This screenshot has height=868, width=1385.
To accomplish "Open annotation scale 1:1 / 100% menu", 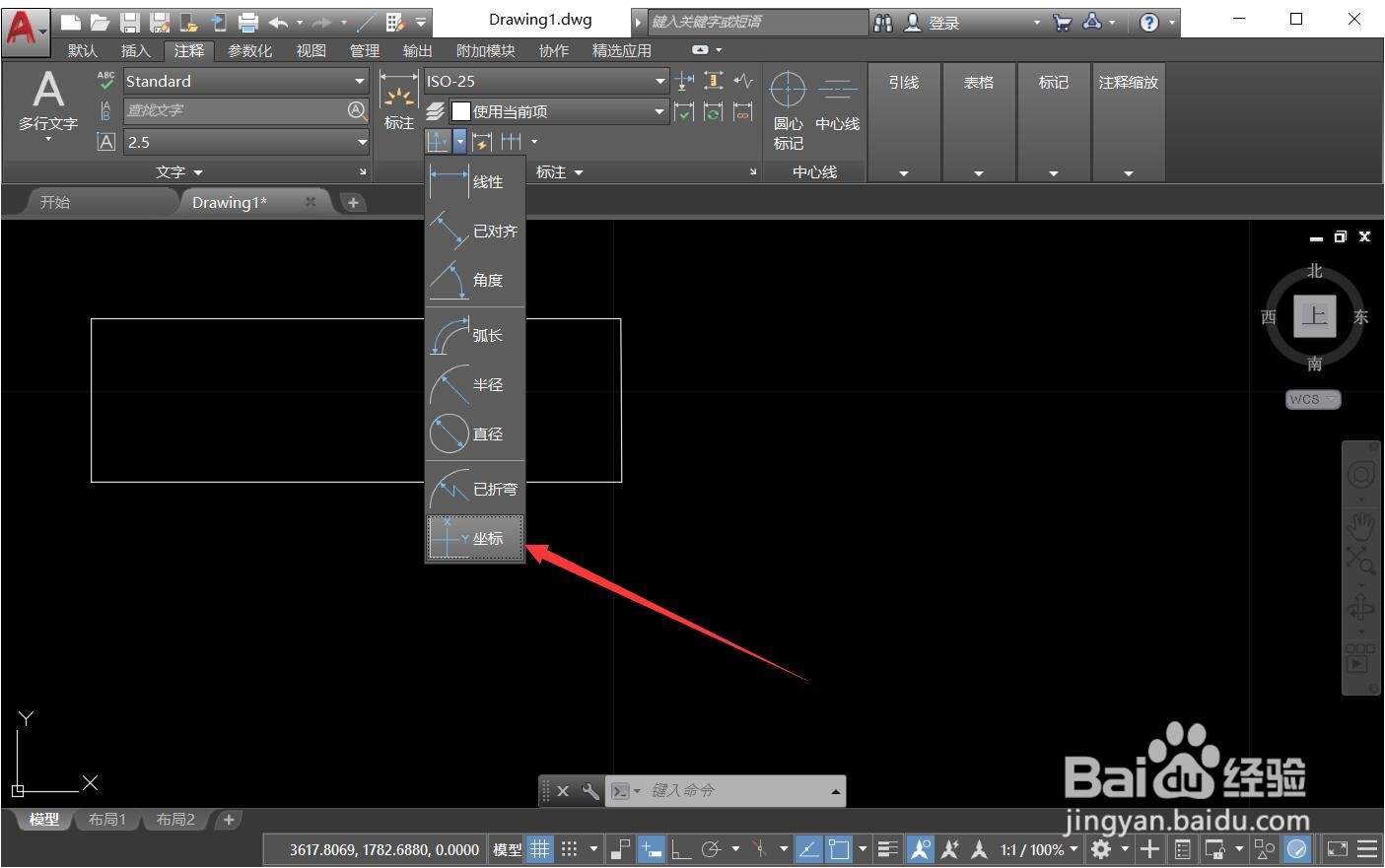I will click(1038, 849).
